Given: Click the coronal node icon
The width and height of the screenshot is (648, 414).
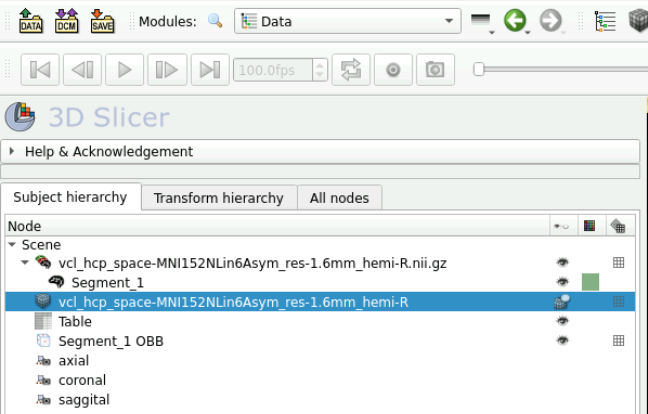Looking at the screenshot, I should coord(43,380).
